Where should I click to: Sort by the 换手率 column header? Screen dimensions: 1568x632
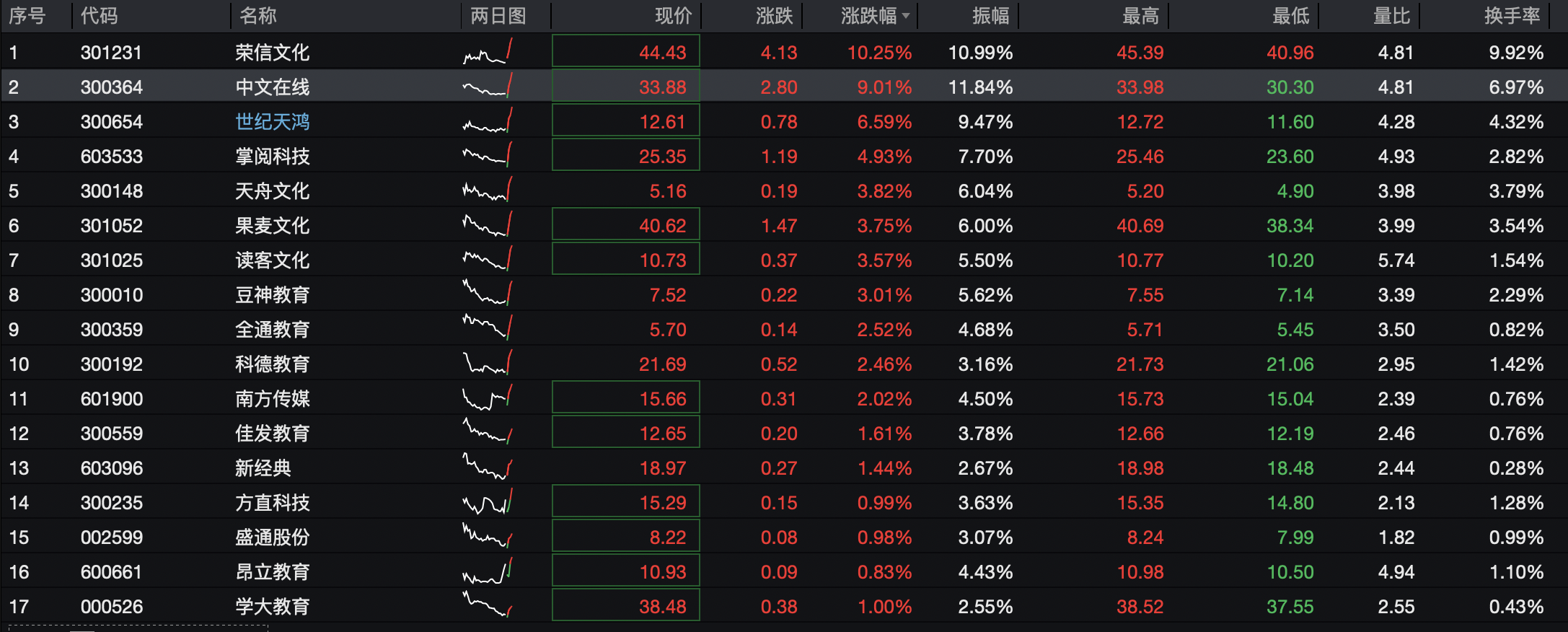(x=1512, y=16)
